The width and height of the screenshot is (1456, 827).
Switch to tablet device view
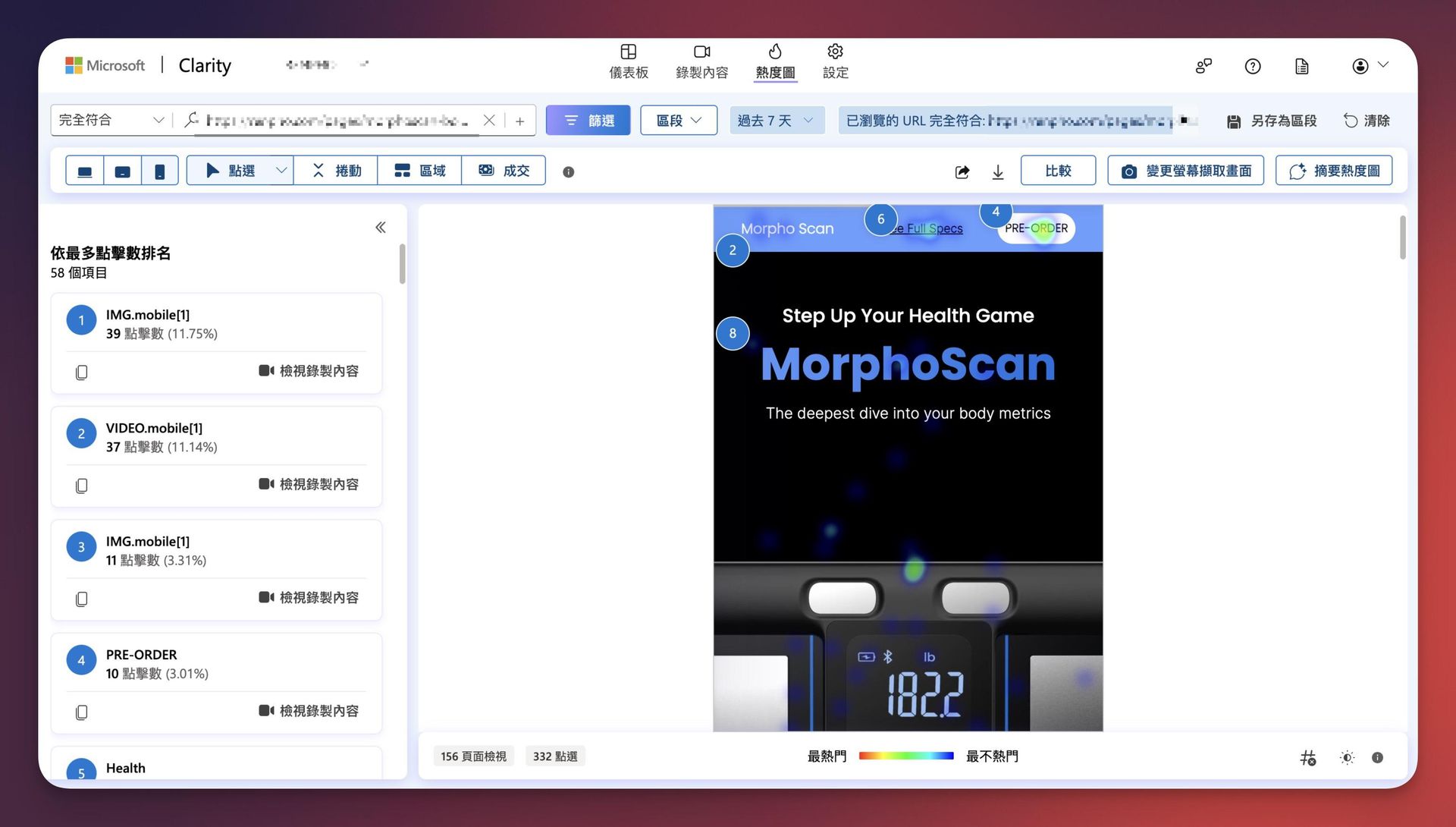click(x=122, y=171)
